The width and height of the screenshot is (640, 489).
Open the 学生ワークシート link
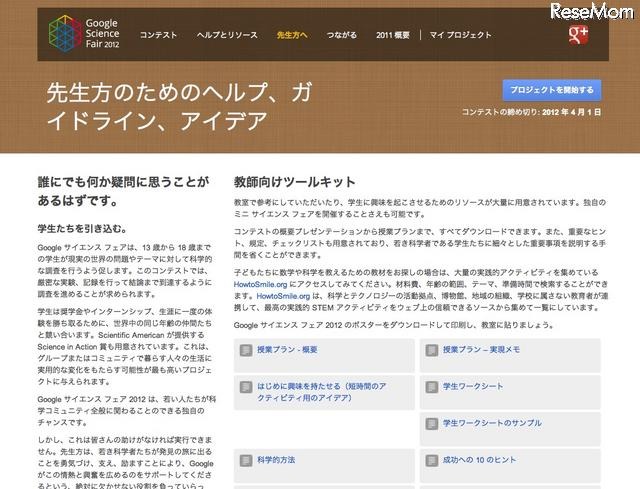(x=473, y=386)
